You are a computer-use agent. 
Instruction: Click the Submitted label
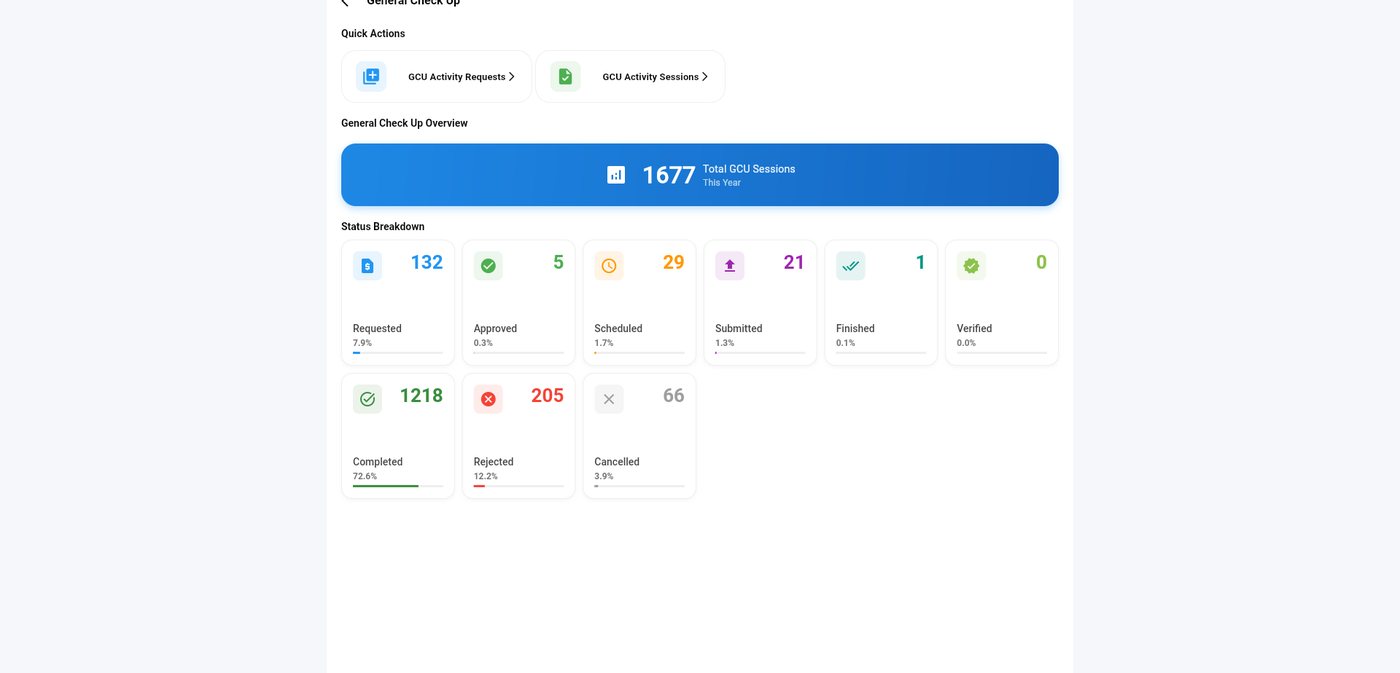coord(739,328)
